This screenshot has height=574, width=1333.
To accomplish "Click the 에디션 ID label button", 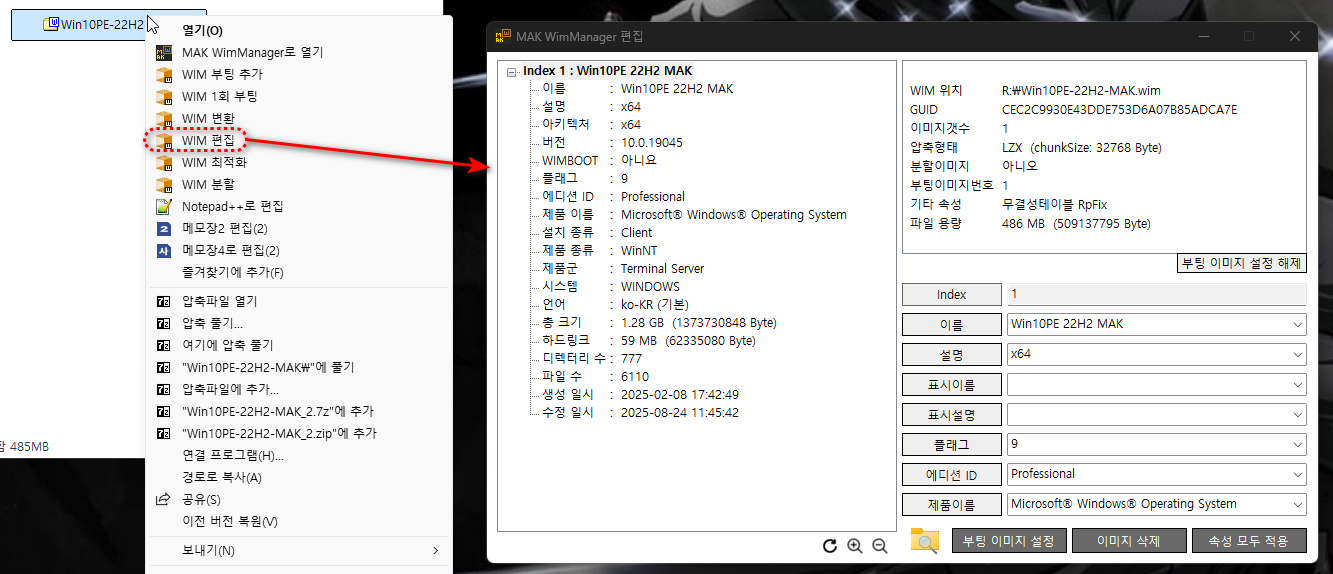I will (x=952, y=475).
